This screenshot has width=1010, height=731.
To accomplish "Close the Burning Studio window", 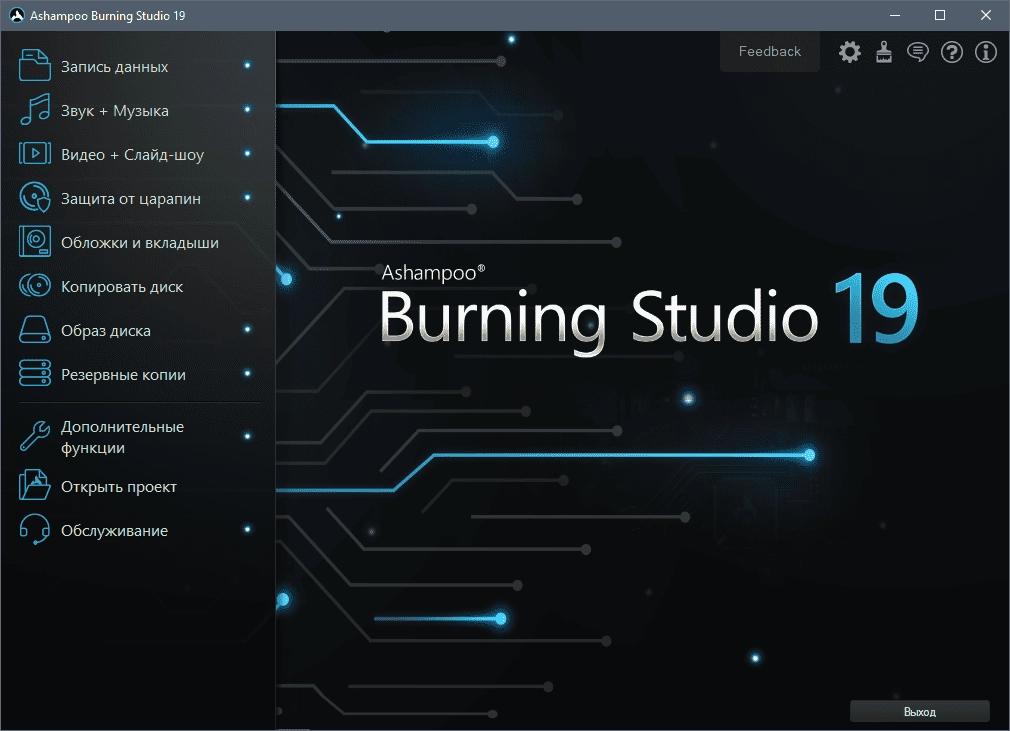I will (x=986, y=15).
